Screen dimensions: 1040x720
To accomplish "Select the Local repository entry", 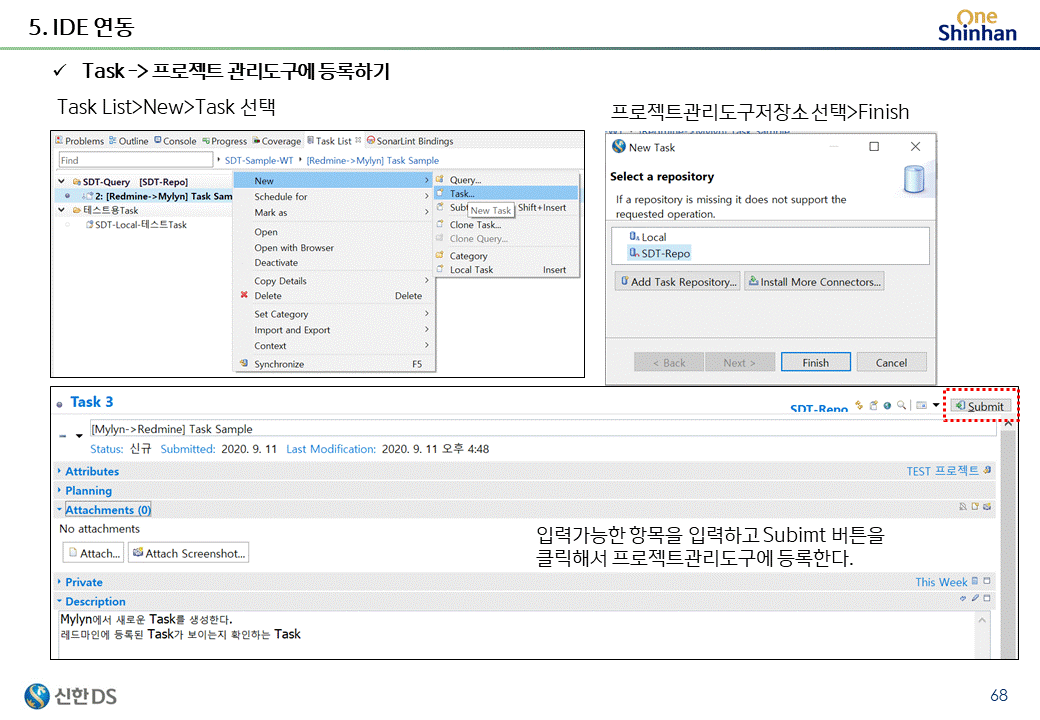I will (x=648, y=237).
